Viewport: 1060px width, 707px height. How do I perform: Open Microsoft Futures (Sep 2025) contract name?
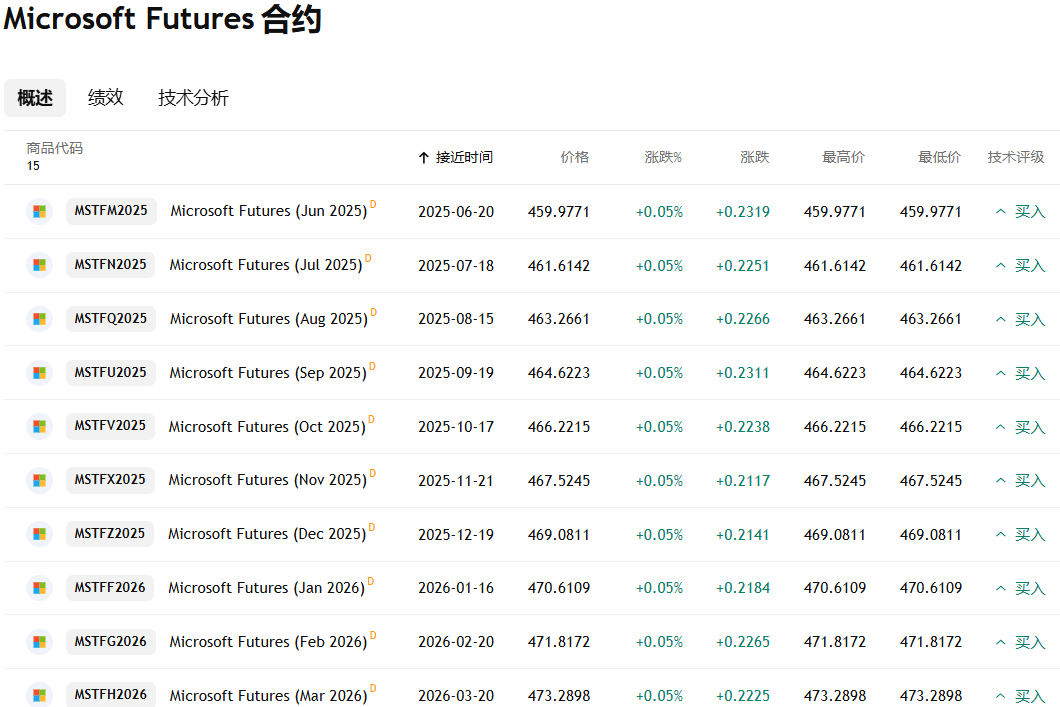268,373
